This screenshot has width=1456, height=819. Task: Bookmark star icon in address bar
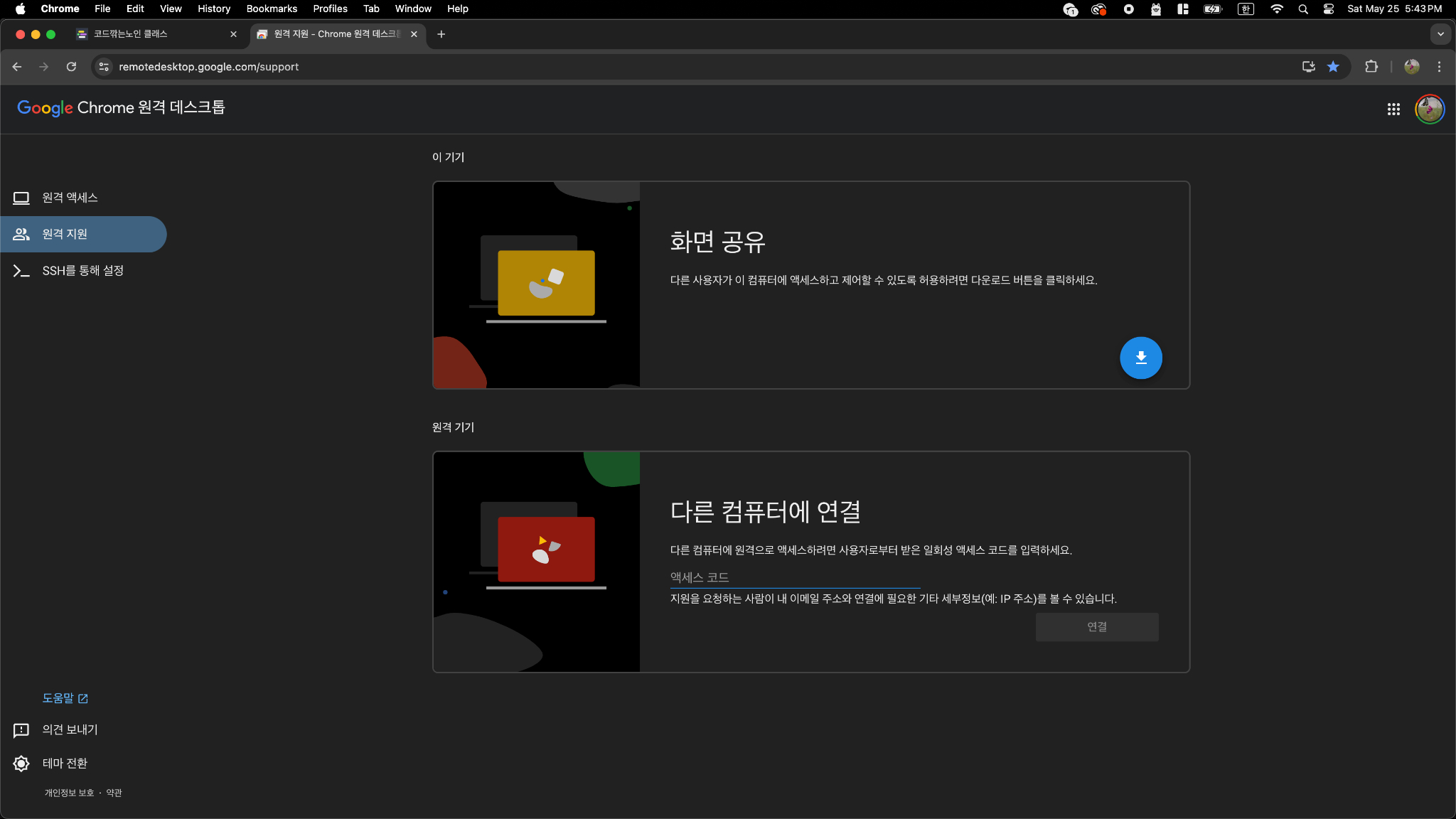[1333, 67]
